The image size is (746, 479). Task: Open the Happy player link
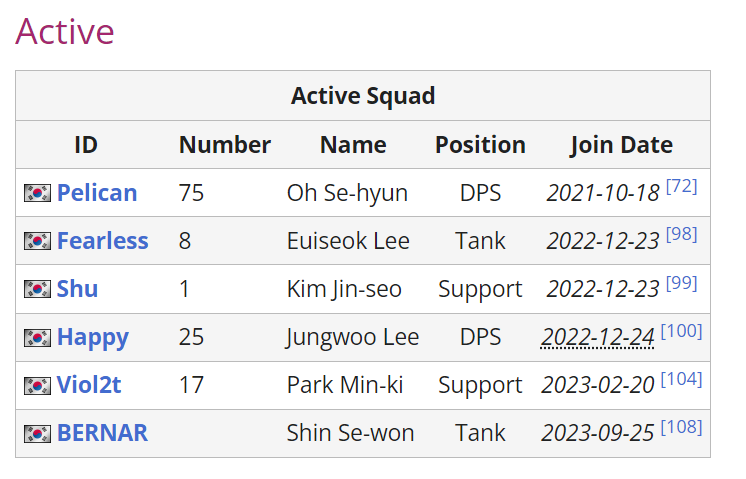pos(93,338)
